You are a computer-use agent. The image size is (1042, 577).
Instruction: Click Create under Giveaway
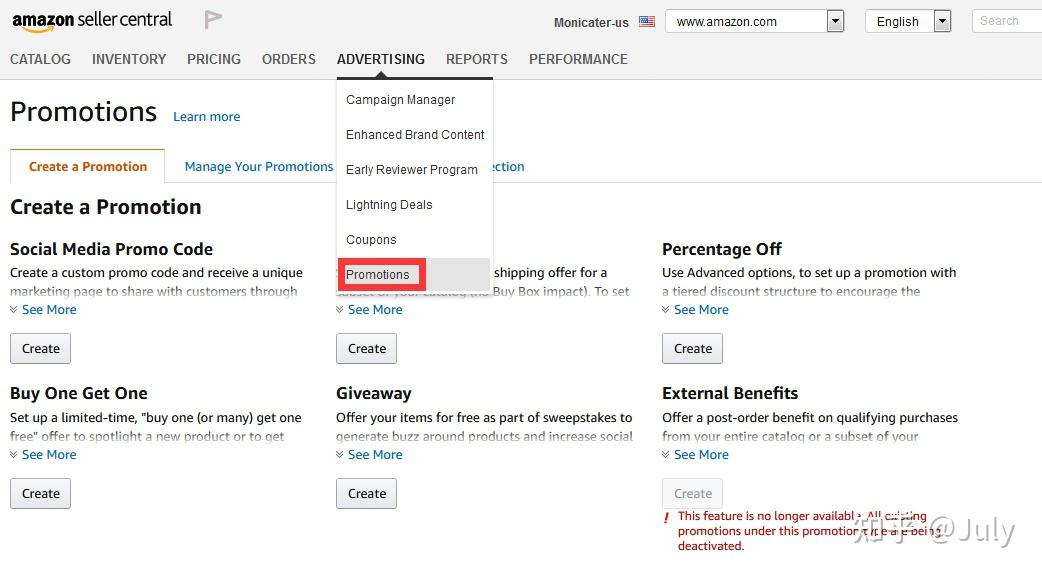[x=367, y=494]
